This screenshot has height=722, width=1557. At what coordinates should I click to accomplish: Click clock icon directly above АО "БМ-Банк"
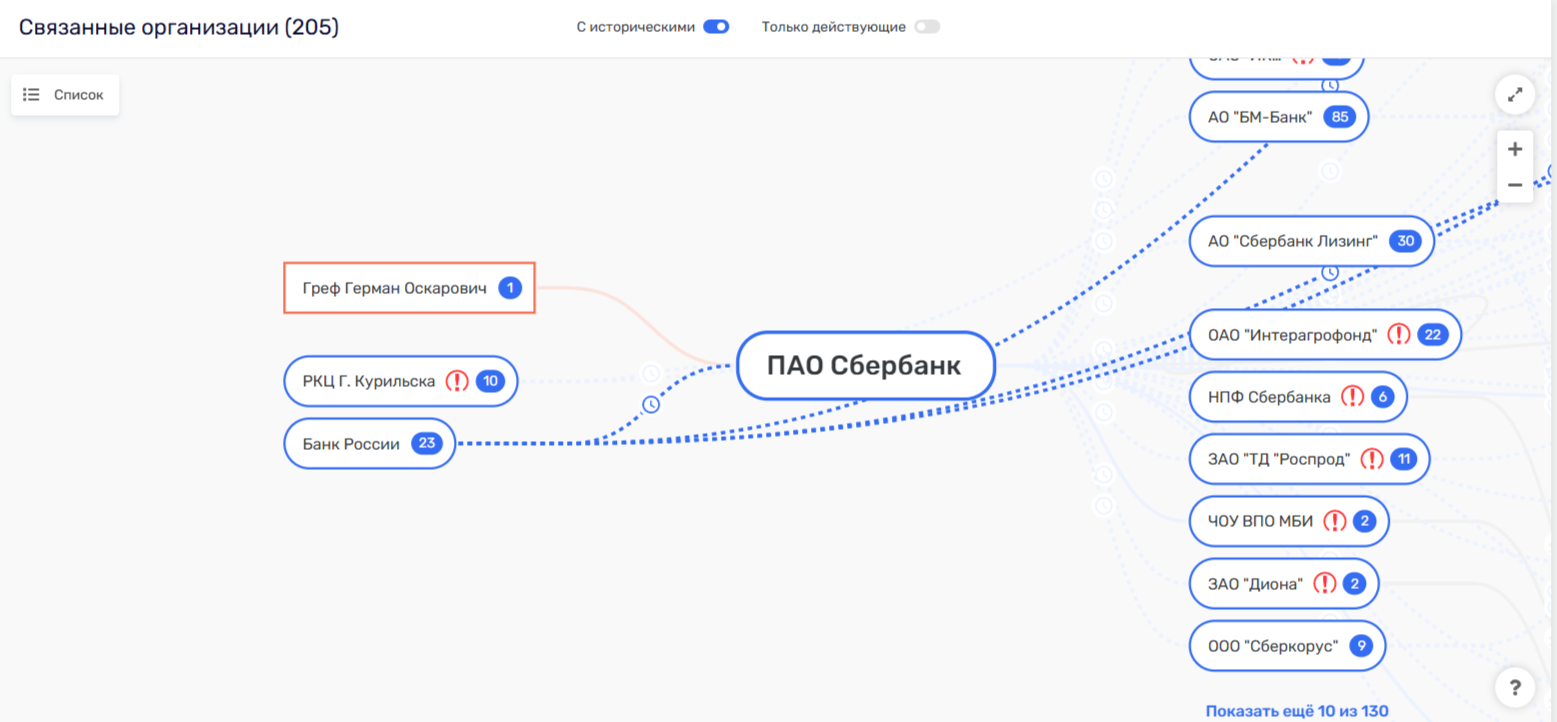coord(1330,85)
